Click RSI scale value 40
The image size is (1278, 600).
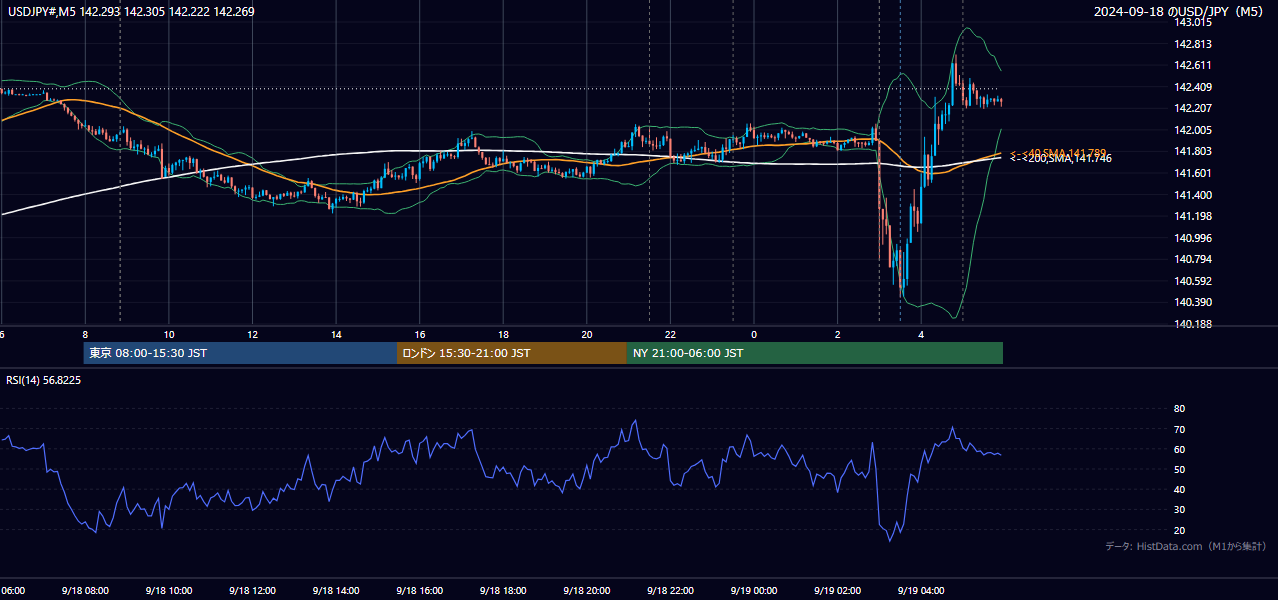[1179, 489]
